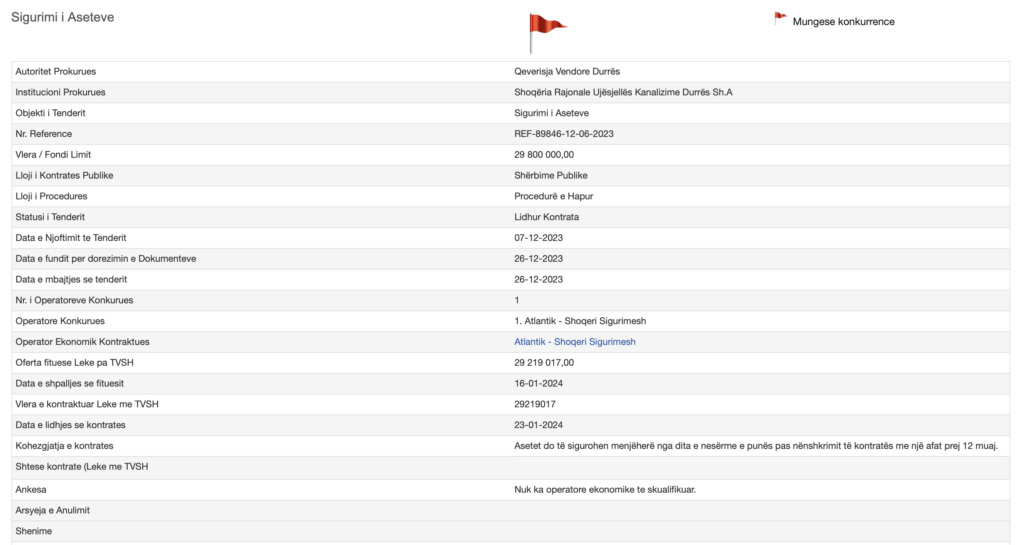Click the contract signing date 23-01-2024
The image size is (1024, 545).
[538, 425]
